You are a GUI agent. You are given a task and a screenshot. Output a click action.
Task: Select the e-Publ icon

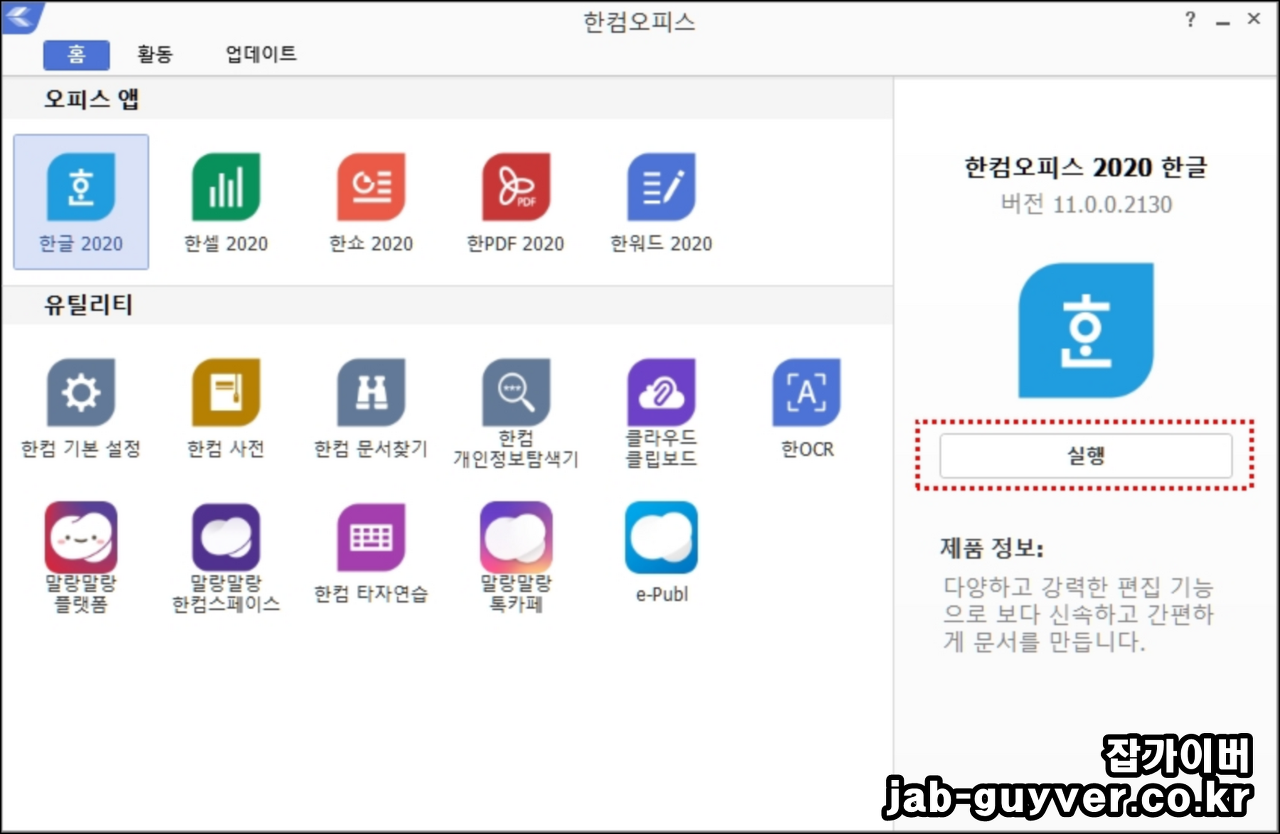point(661,537)
